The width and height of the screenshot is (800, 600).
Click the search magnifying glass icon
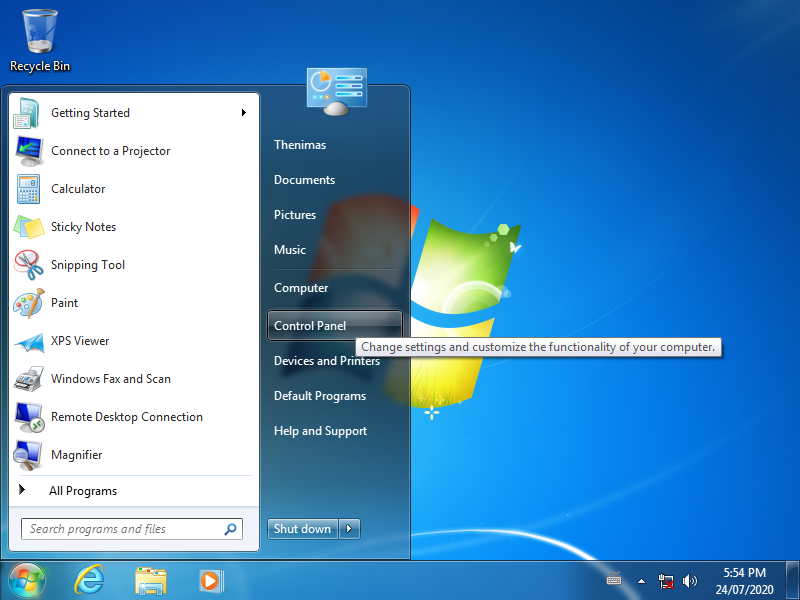pos(230,529)
